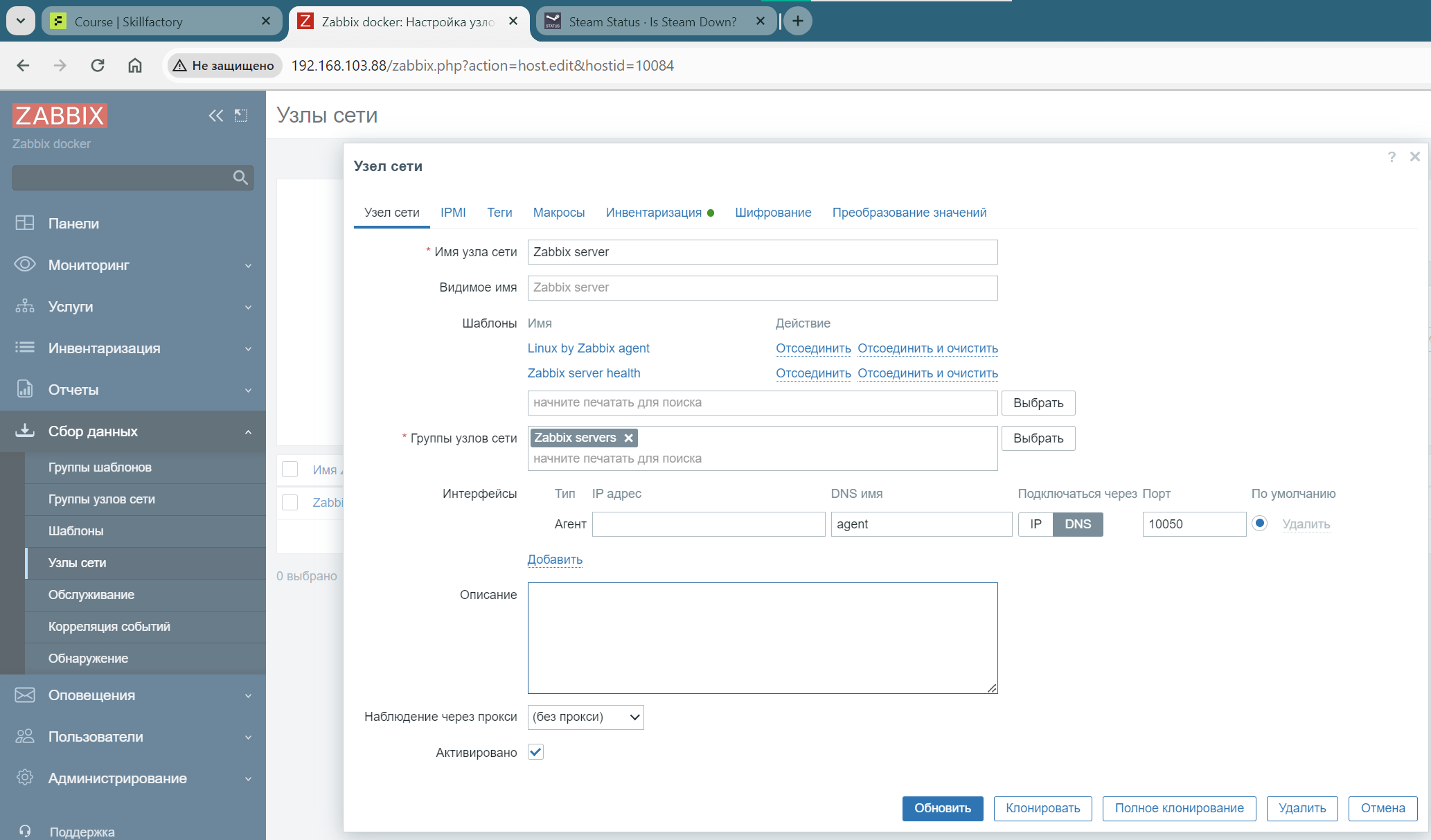Click inside the Описание text area

(x=762, y=638)
